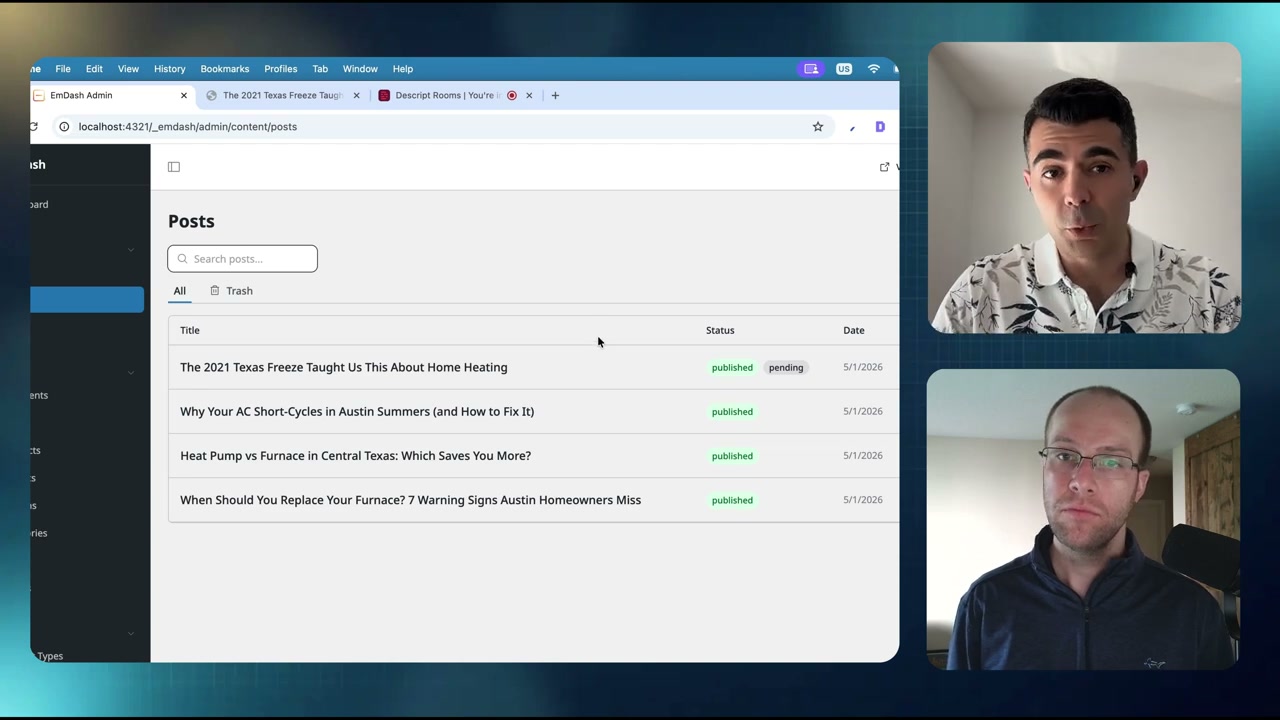
Task: Click the date of Heat Pump post
Action: (x=863, y=455)
